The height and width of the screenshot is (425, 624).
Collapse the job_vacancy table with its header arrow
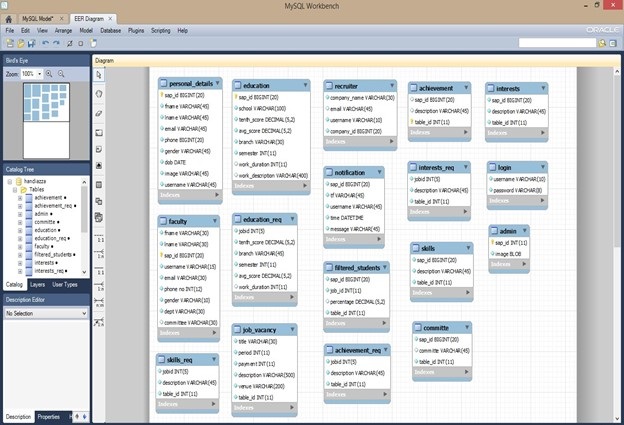point(292,329)
